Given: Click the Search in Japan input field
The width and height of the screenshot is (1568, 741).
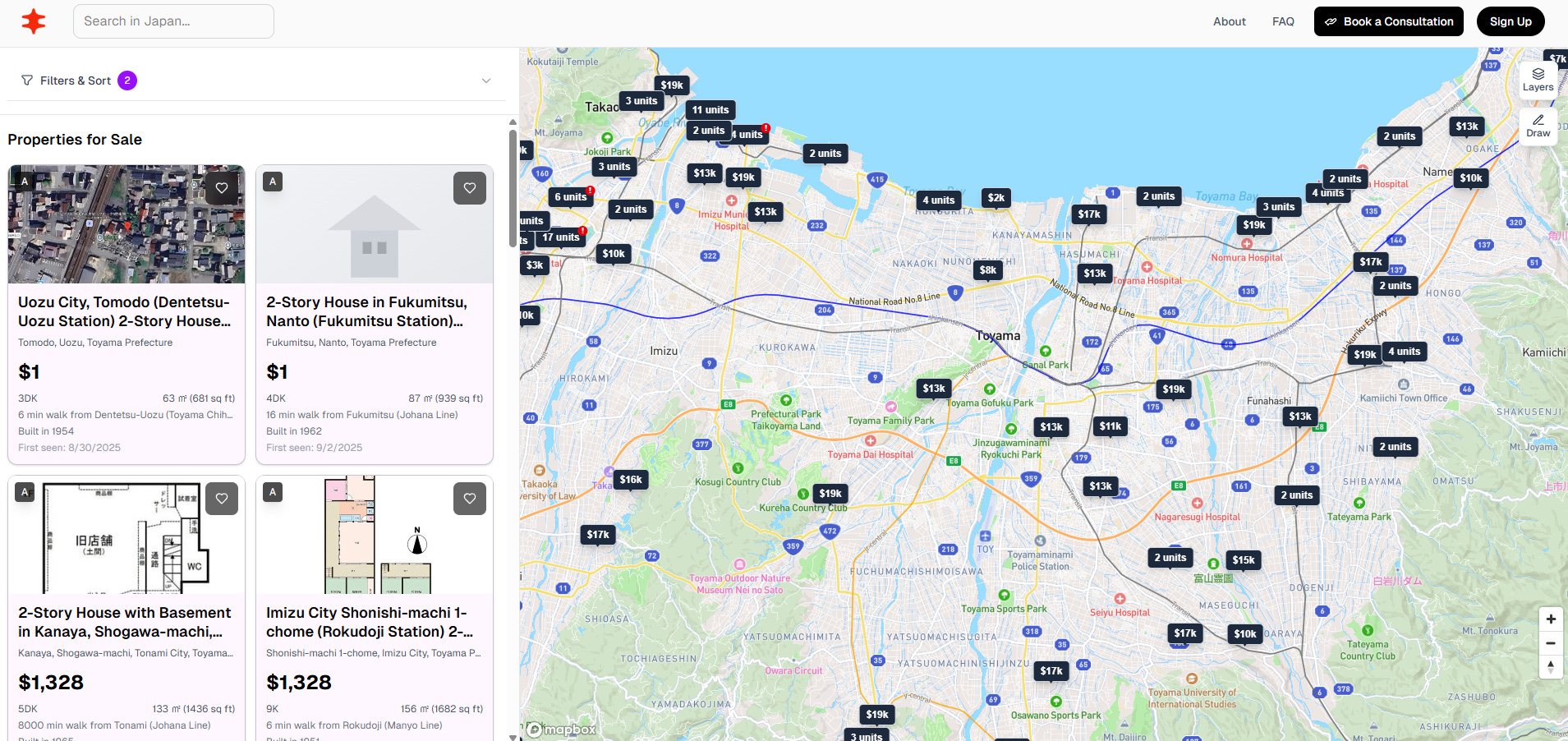Looking at the screenshot, I should click(172, 21).
